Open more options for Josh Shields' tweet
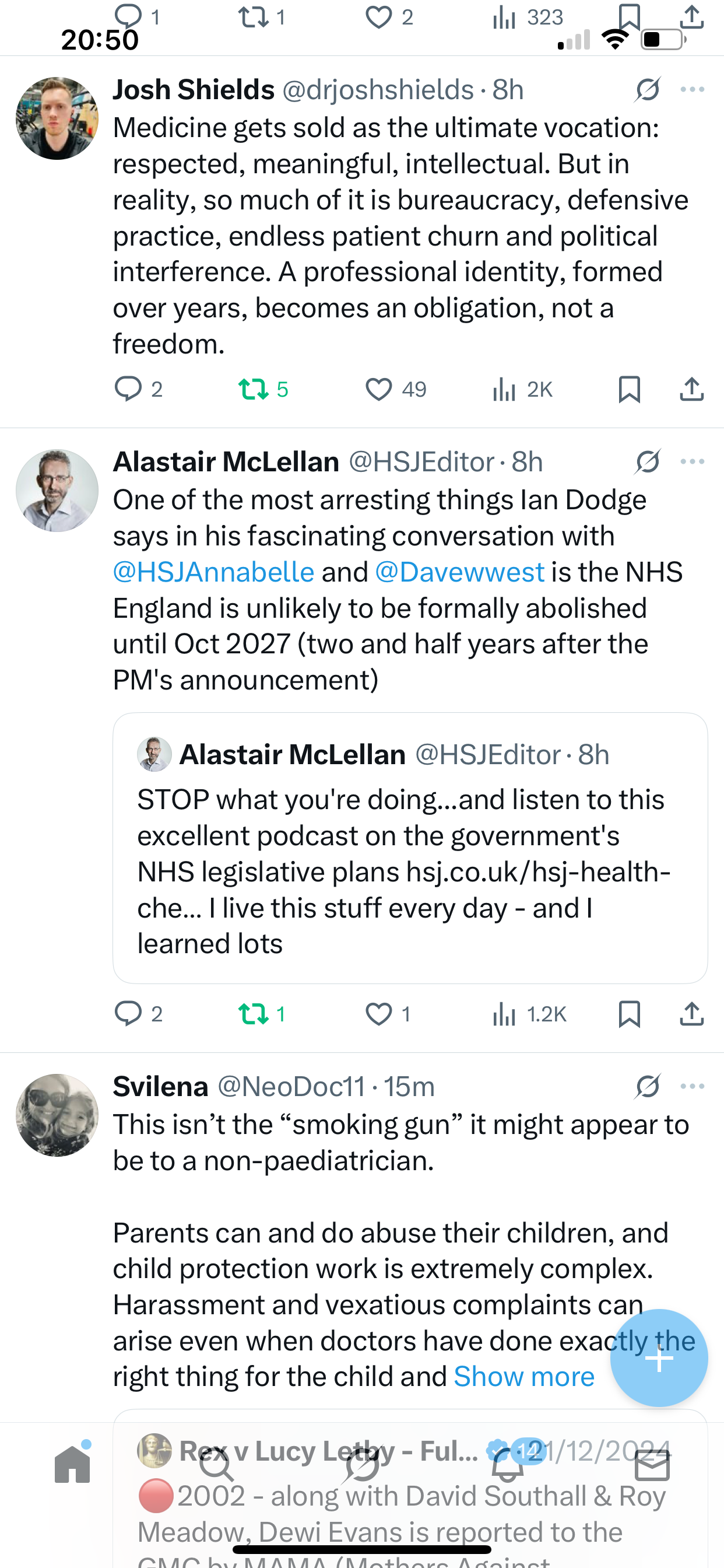Screen dimensions: 724x1568 pyautogui.click(x=693, y=89)
